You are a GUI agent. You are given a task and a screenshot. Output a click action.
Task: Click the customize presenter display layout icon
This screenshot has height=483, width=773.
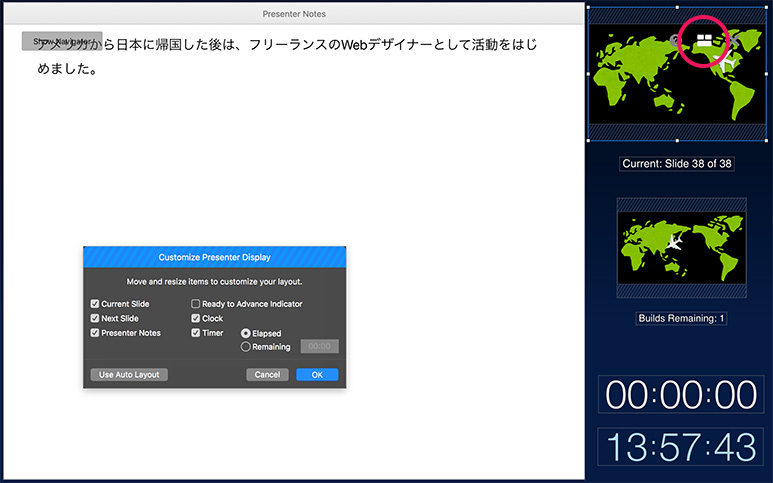click(704, 40)
